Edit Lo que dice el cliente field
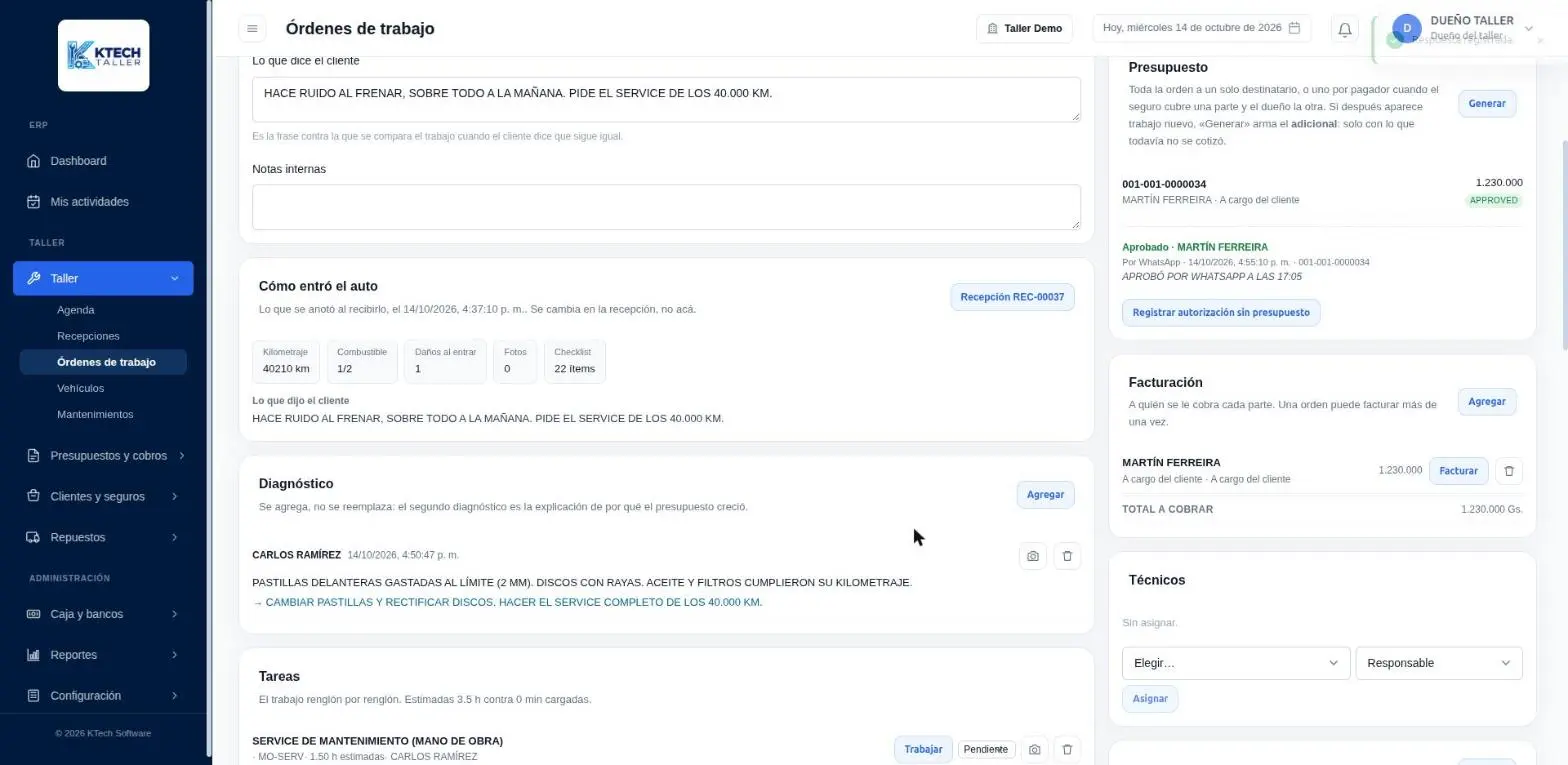The width and height of the screenshot is (1568, 765). coord(666,100)
